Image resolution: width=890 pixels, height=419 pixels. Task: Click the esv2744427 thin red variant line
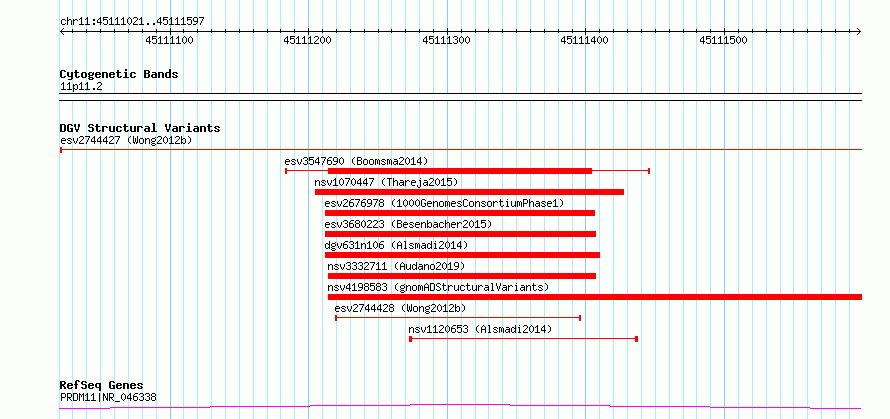(x=461, y=150)
